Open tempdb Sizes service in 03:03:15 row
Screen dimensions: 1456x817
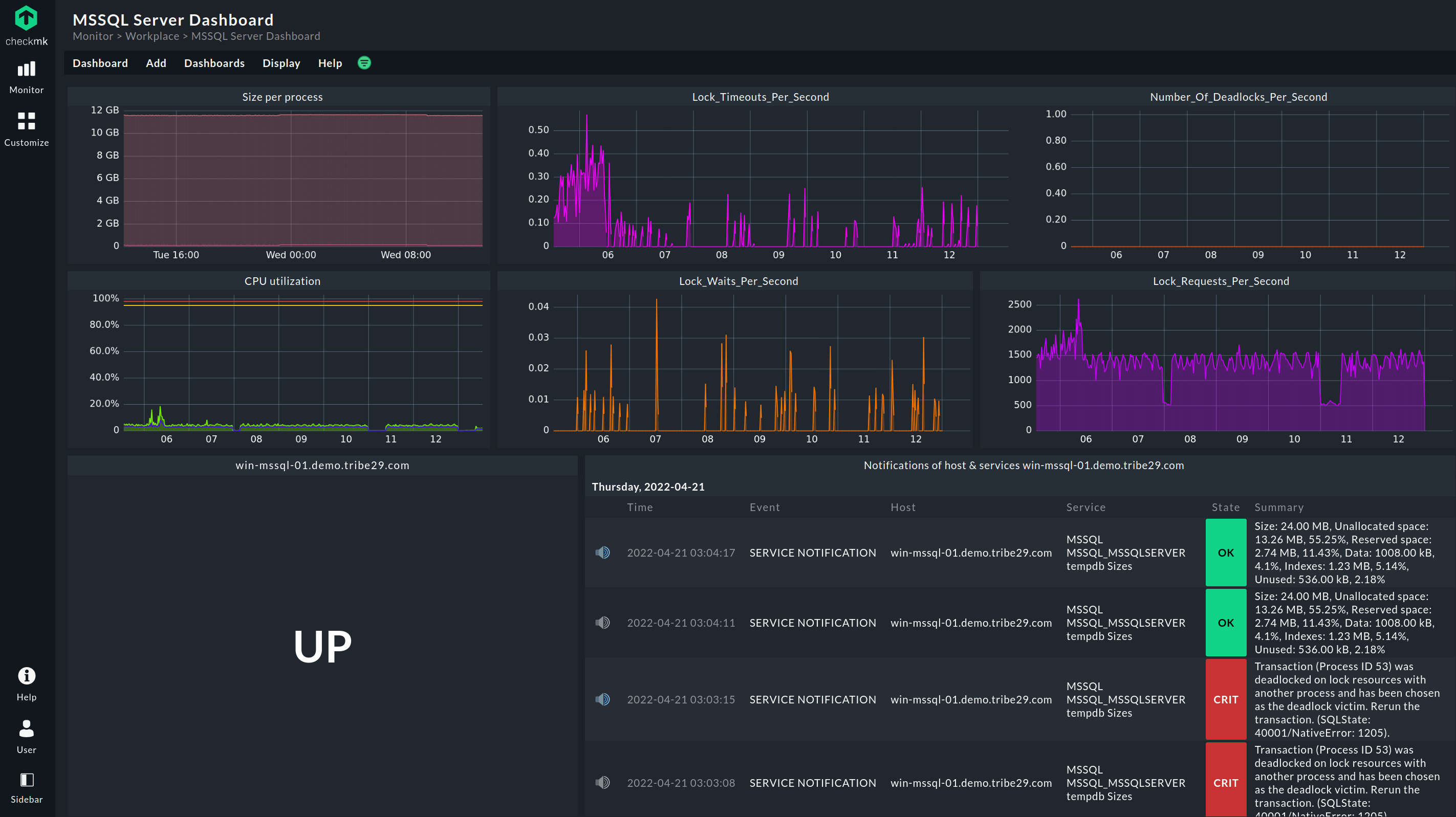[1126, 699]
